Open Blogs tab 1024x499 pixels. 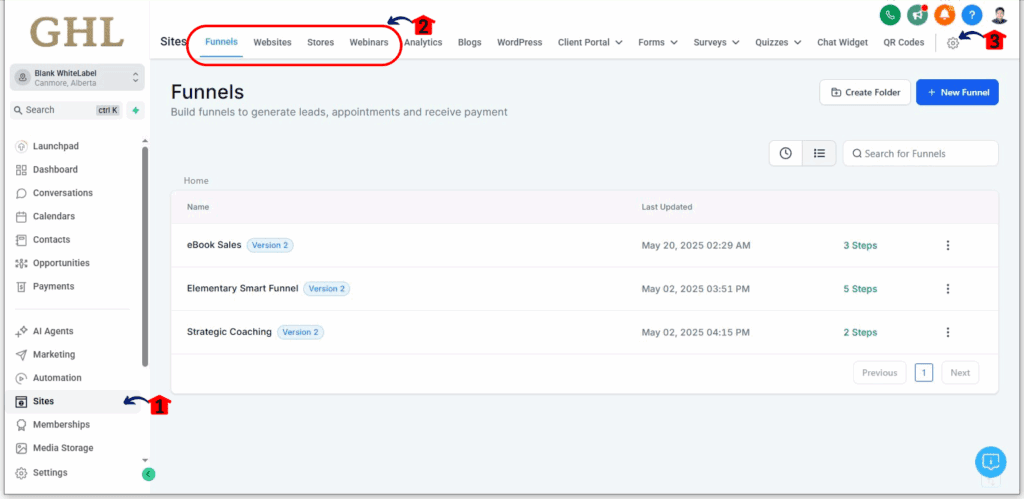coord(470,42)
